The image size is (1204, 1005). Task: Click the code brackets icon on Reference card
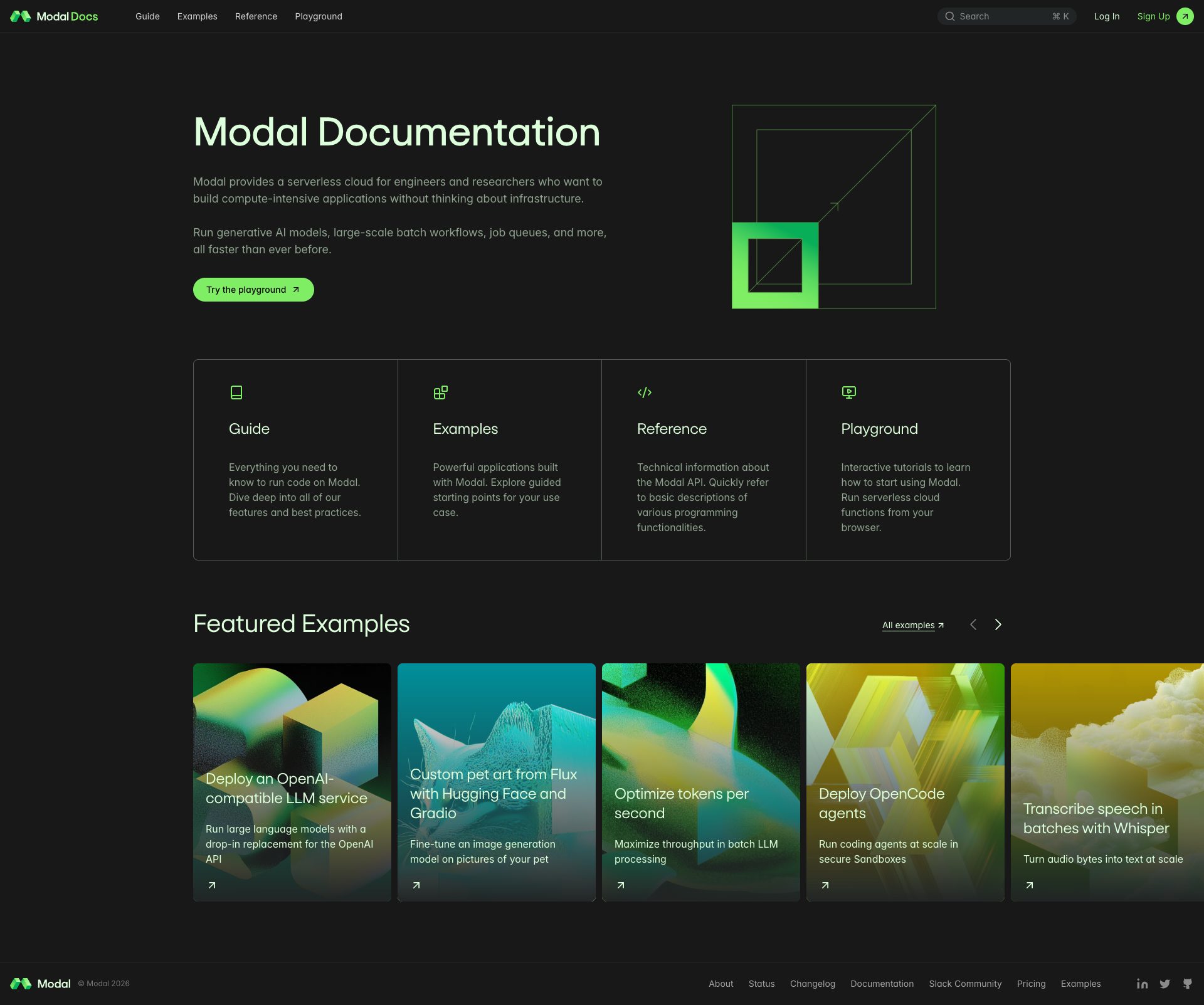click(x=645, y=392)
